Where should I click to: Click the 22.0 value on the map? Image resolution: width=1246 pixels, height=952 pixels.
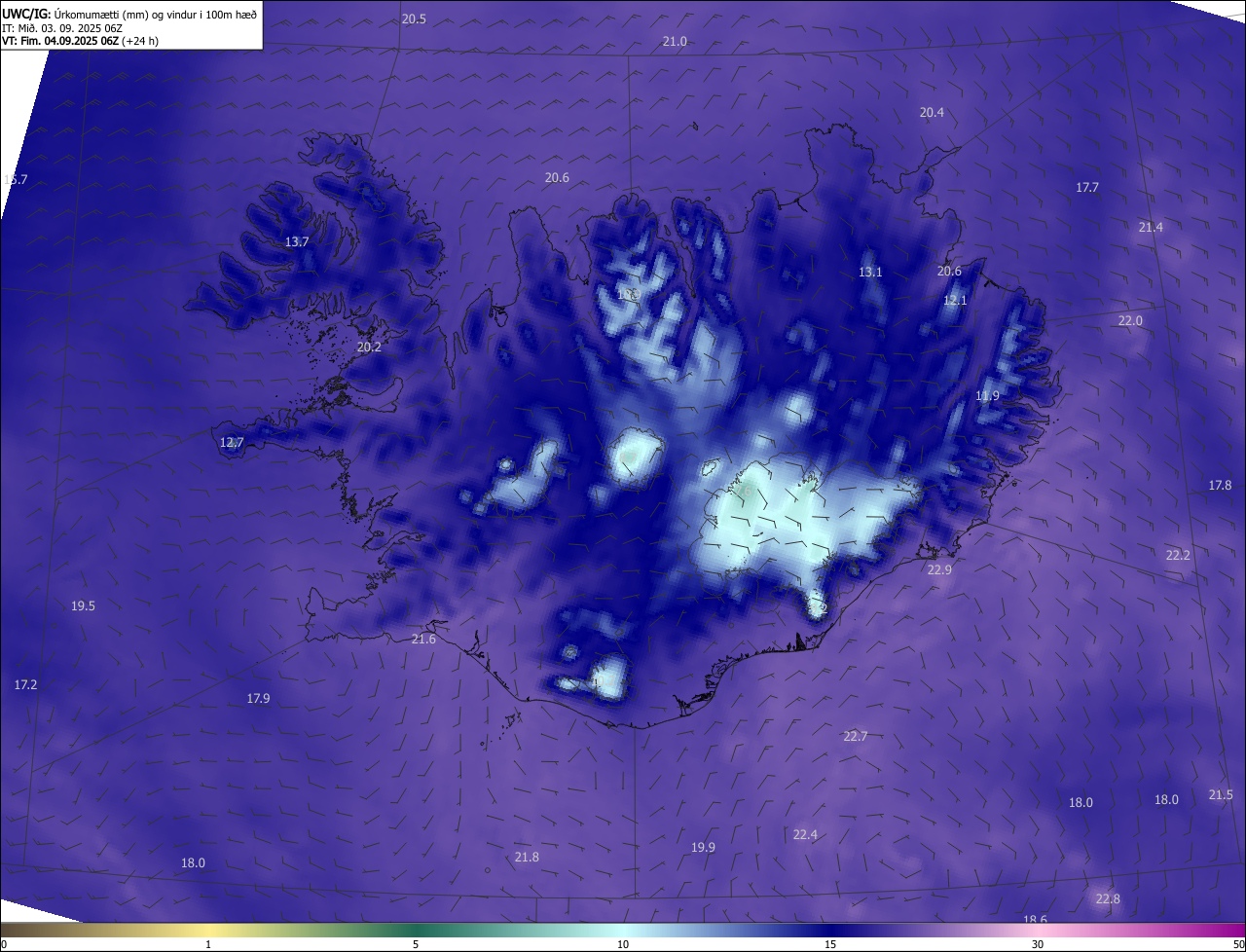(x=1130, y=321)
